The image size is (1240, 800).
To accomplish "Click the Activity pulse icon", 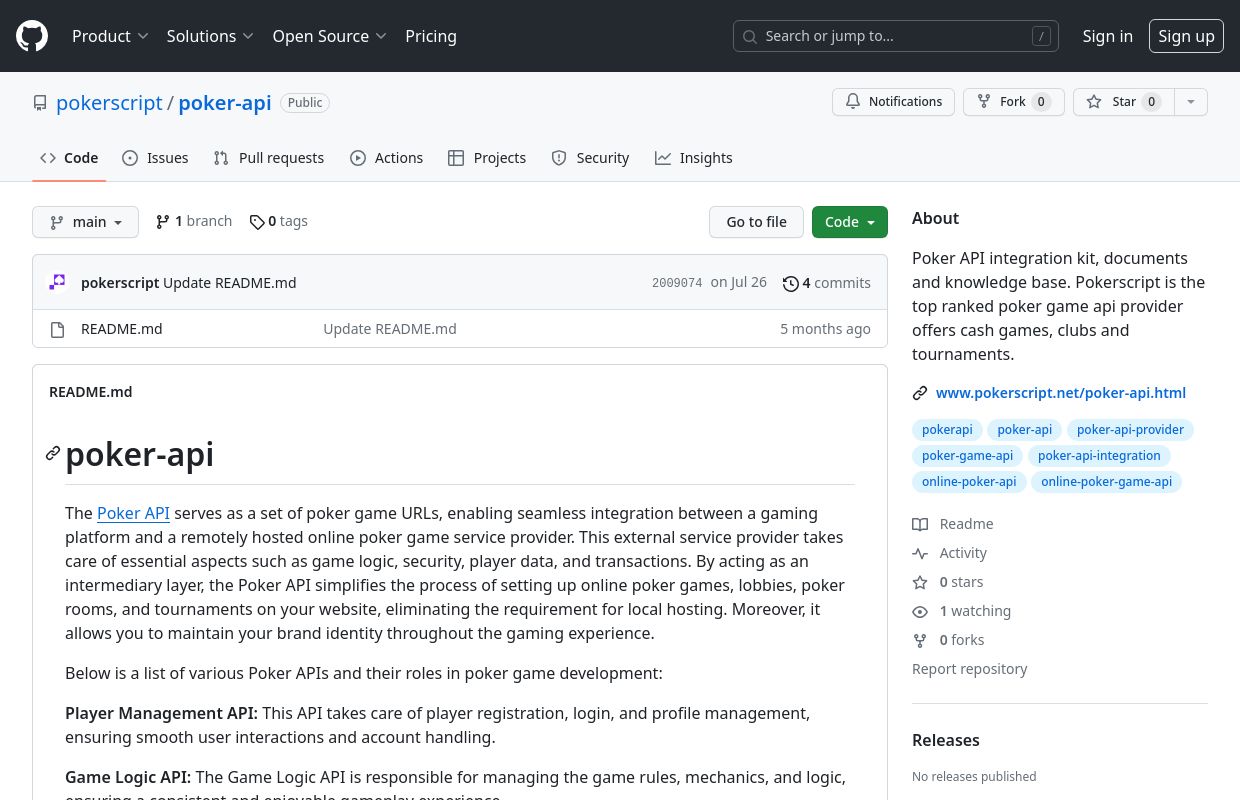I will tap(920, 553).
